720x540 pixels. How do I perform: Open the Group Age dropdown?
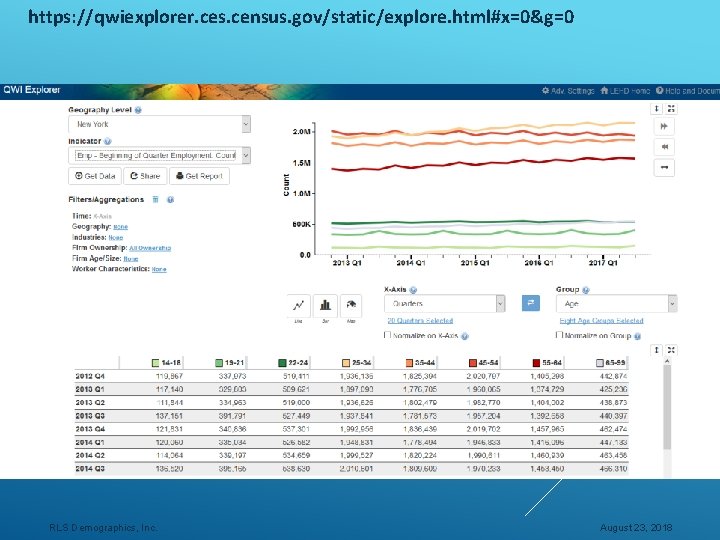pyautogui.click(x=616, y=304)
